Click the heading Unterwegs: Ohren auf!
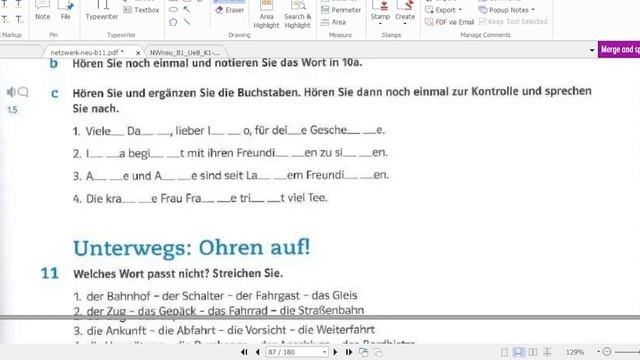 [192, 248]
